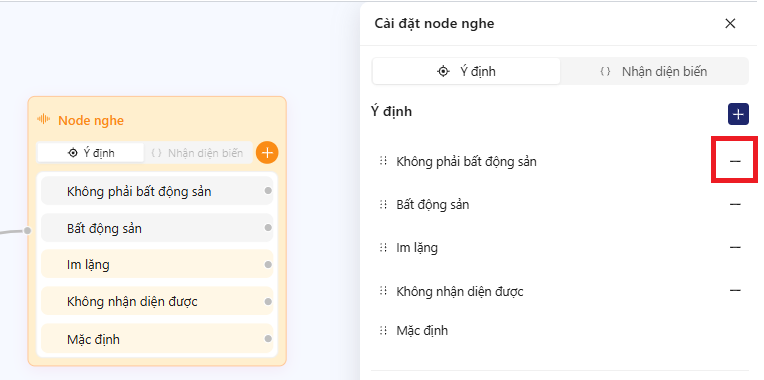Click the Node nghe title
764x380 pixels.
91,120
